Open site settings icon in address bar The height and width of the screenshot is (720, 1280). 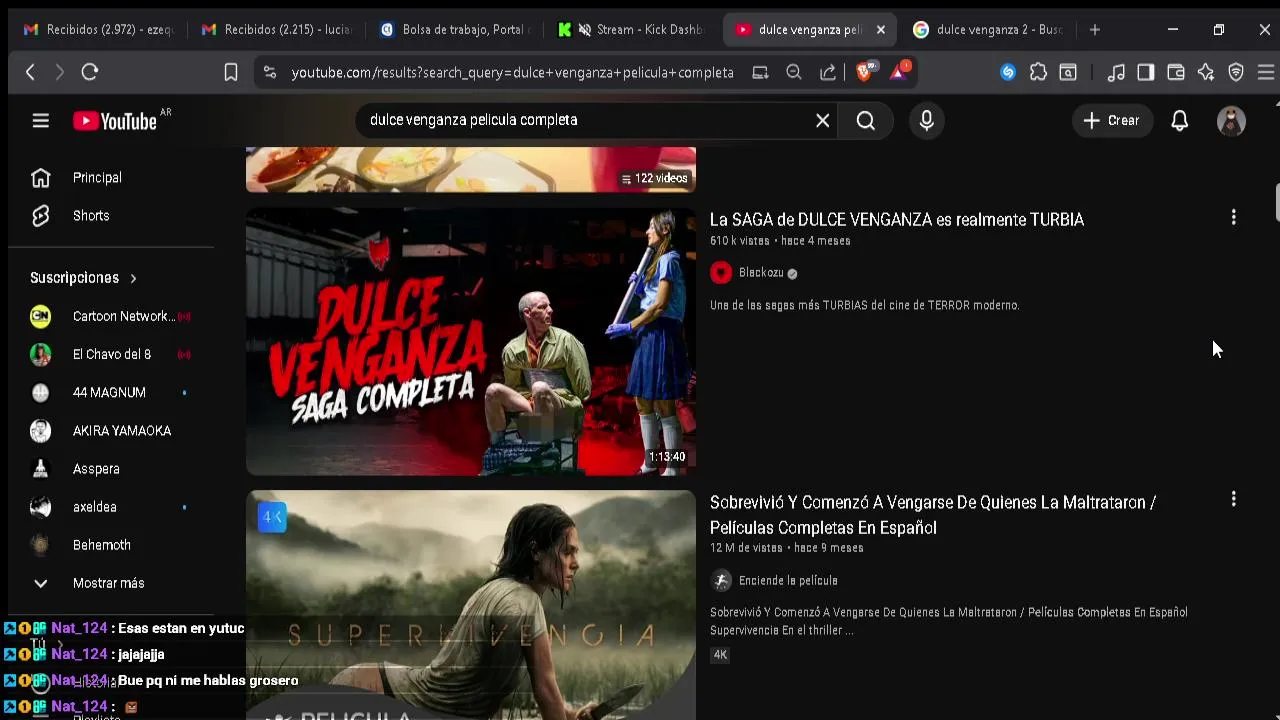pos(270,72)
